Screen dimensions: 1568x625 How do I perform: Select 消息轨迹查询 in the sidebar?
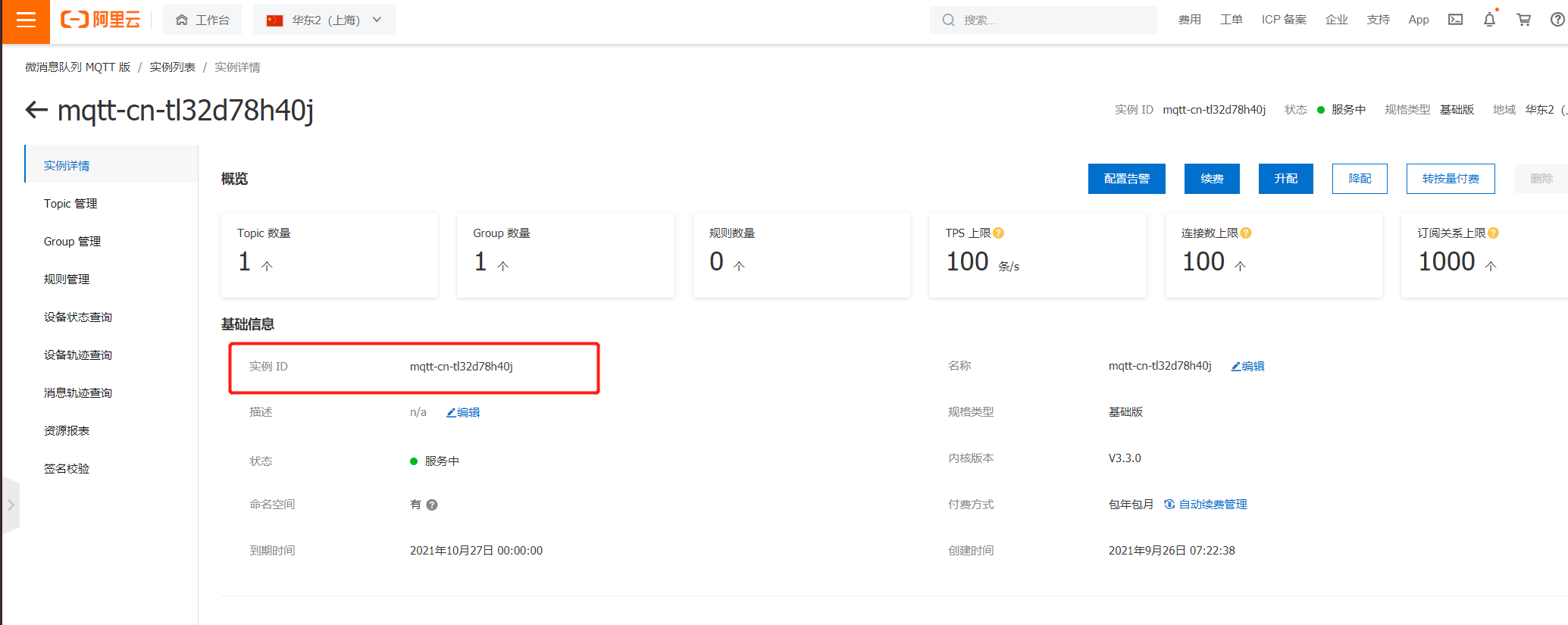point(77,393)
